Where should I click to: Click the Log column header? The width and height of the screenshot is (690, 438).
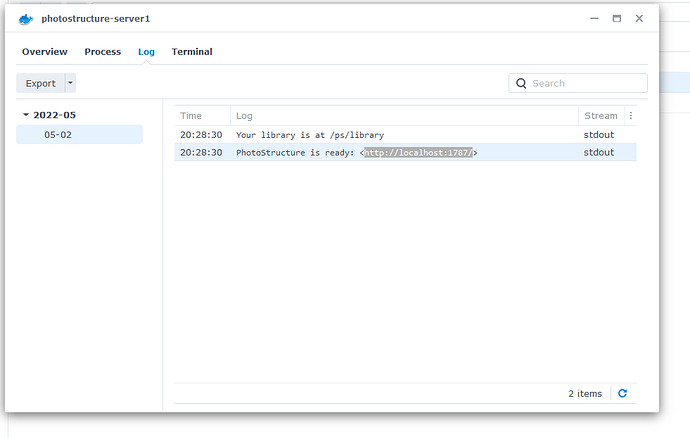(404, 115)
